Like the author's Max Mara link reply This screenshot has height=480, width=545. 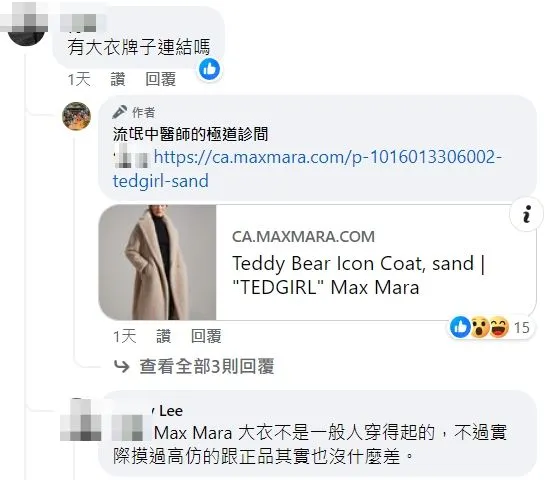(x=163, y=336)
